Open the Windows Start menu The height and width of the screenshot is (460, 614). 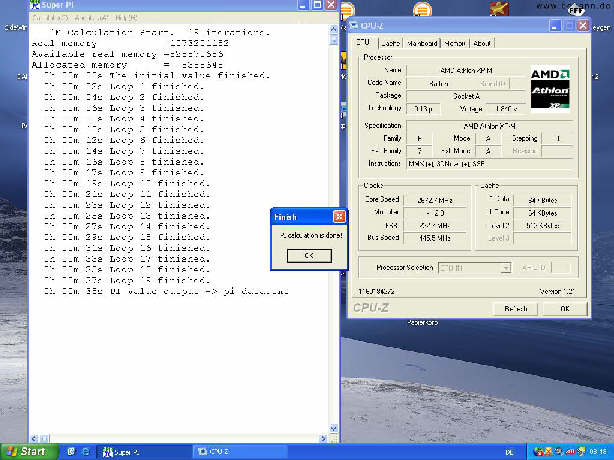tap(29, 451)
